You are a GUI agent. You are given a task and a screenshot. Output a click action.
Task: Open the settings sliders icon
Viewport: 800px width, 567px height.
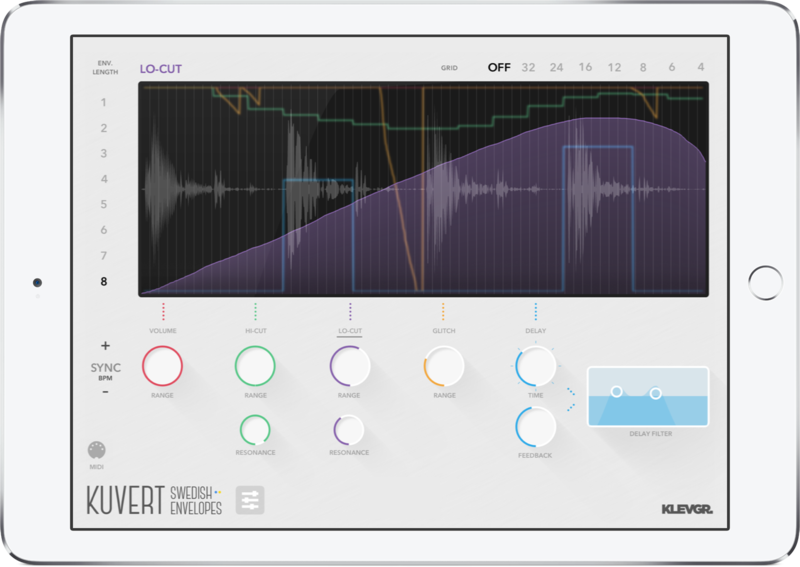[250, 501]
